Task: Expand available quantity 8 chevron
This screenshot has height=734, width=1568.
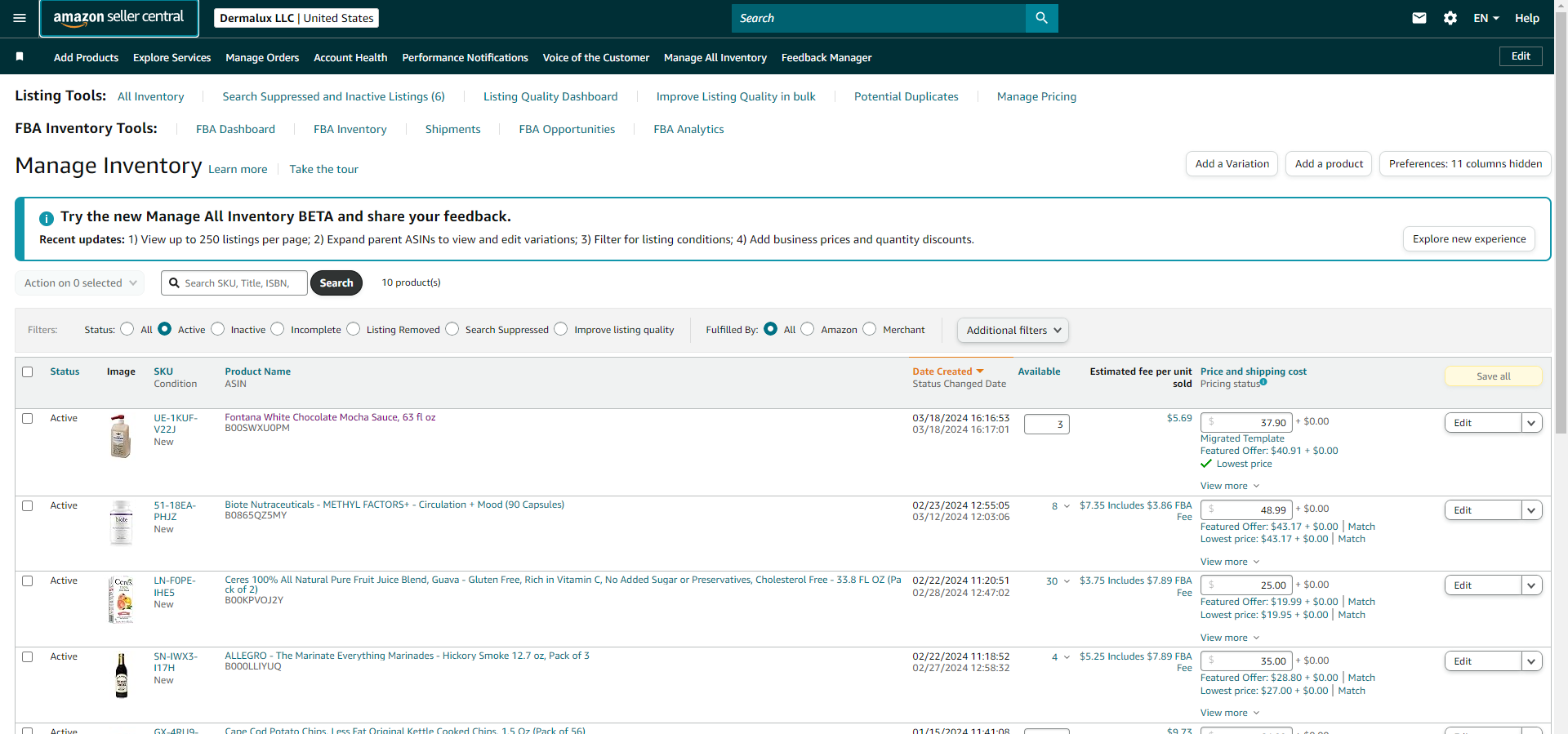Action: 1067,506
